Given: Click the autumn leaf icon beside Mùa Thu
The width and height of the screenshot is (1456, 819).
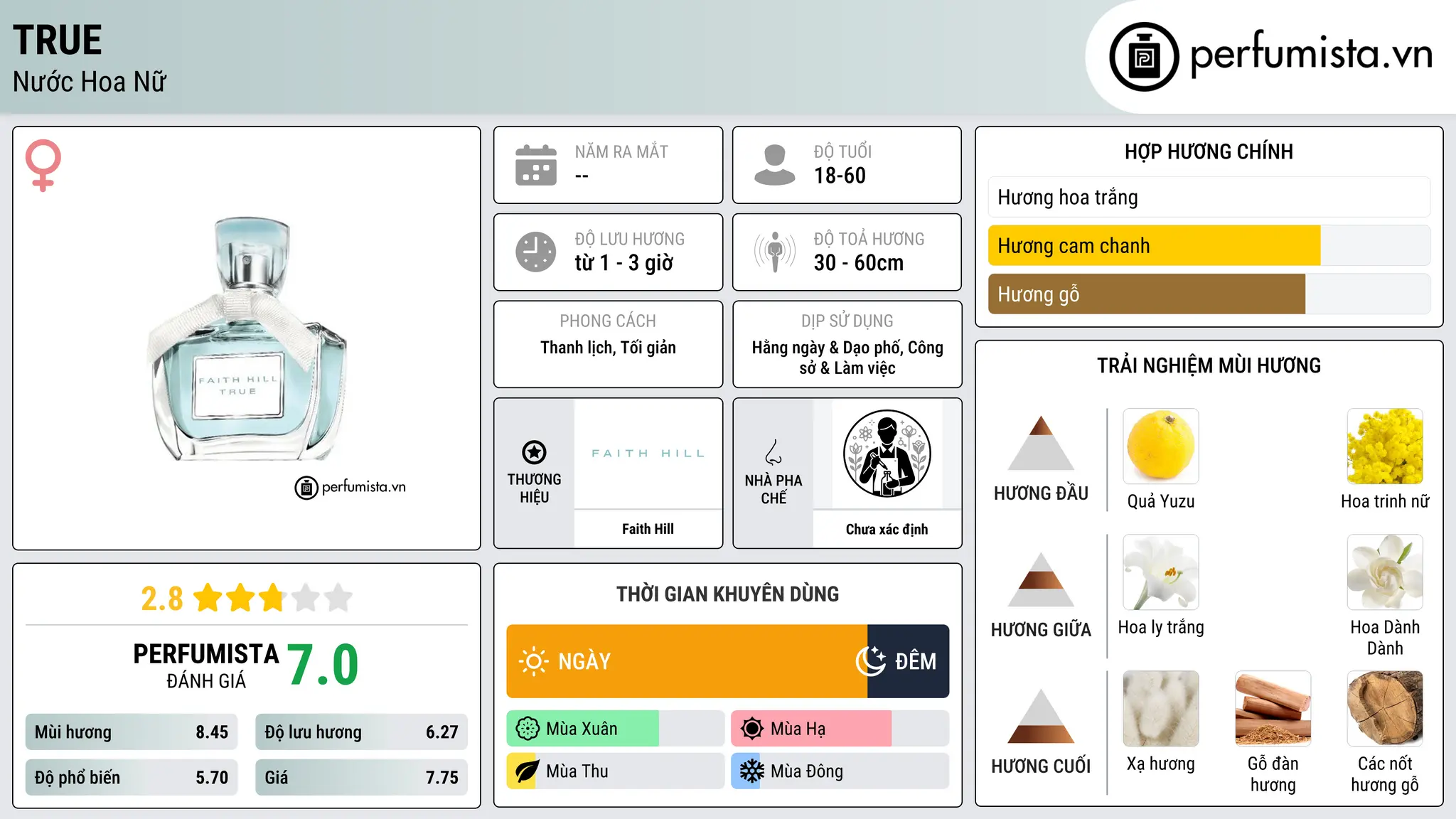Looking at the screenshot, I should [528, 771].
